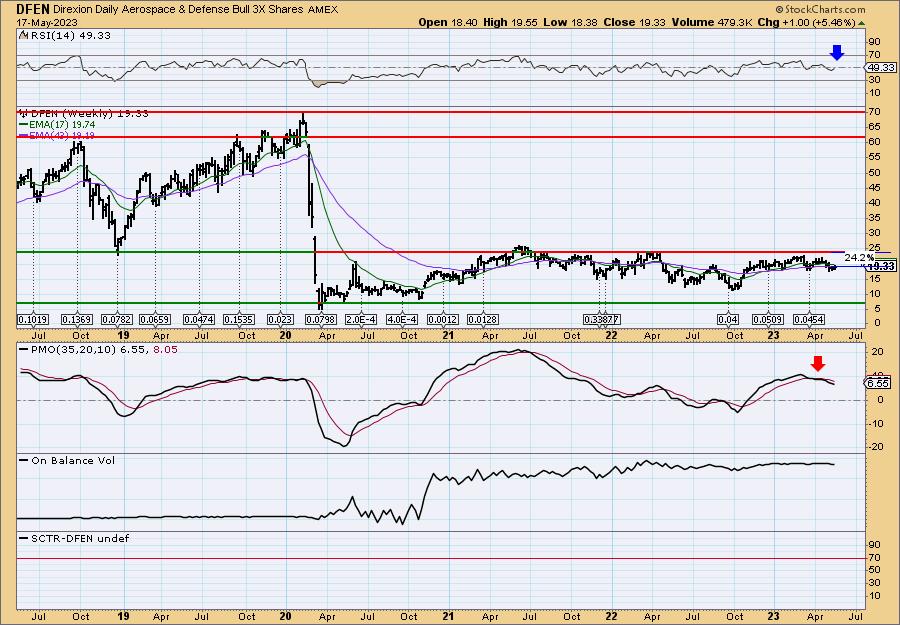Click the 4.0E-4 value box

point(402,319)
